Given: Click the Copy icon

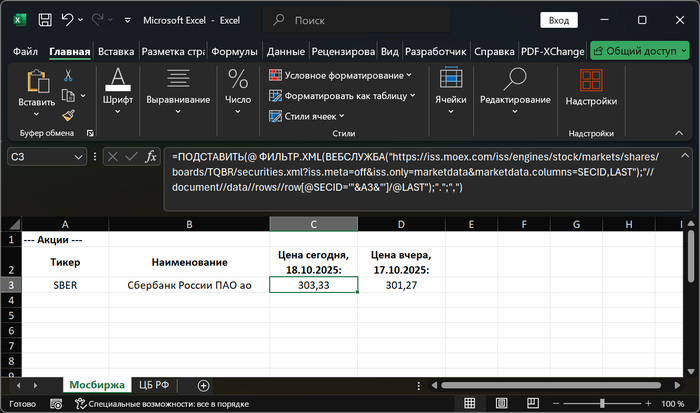Looking at the screenshot, I should [68, 96].
